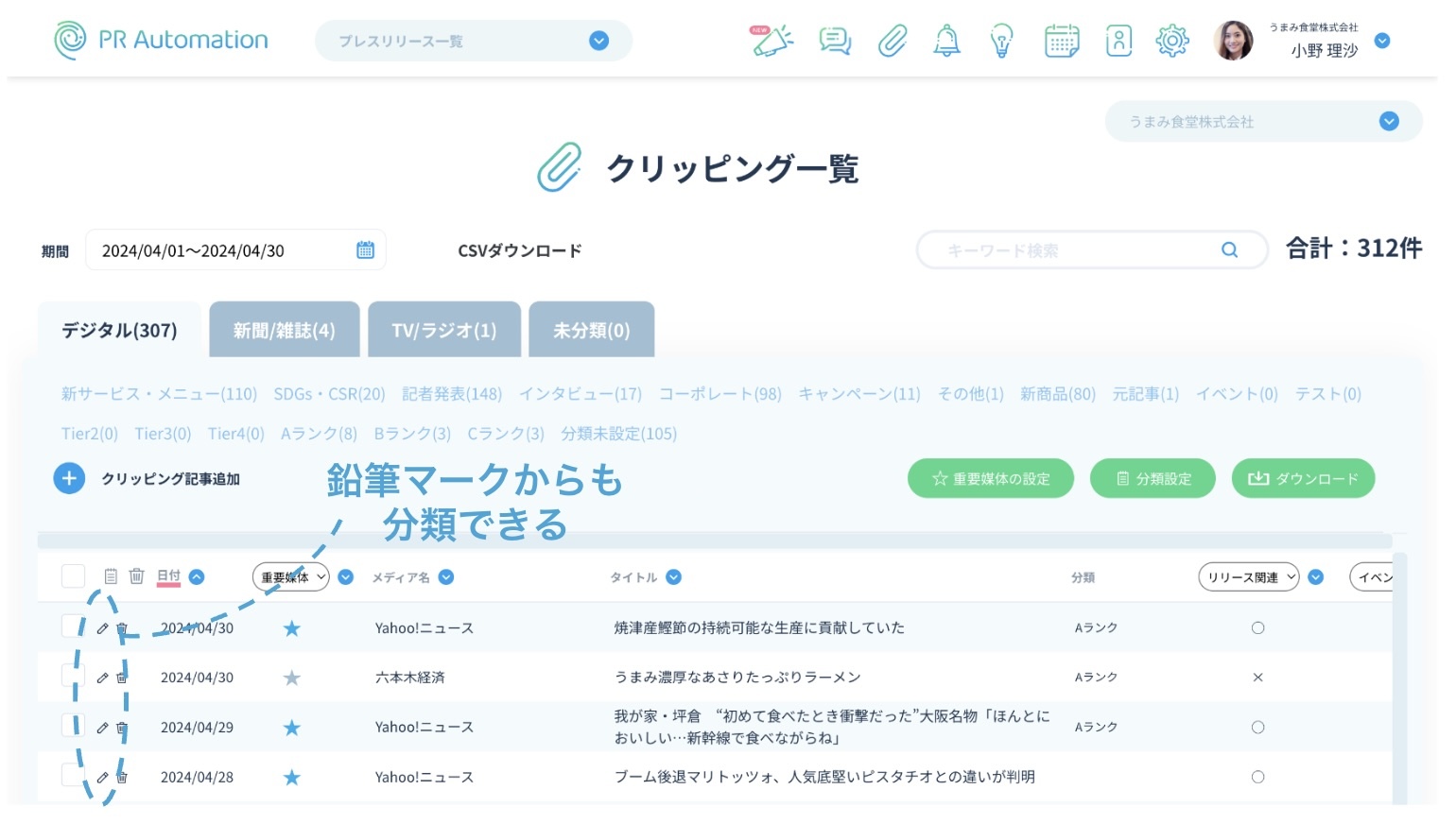
Task: Switch to TV/ラジオ(1) tab
Action: click(443, 330)
